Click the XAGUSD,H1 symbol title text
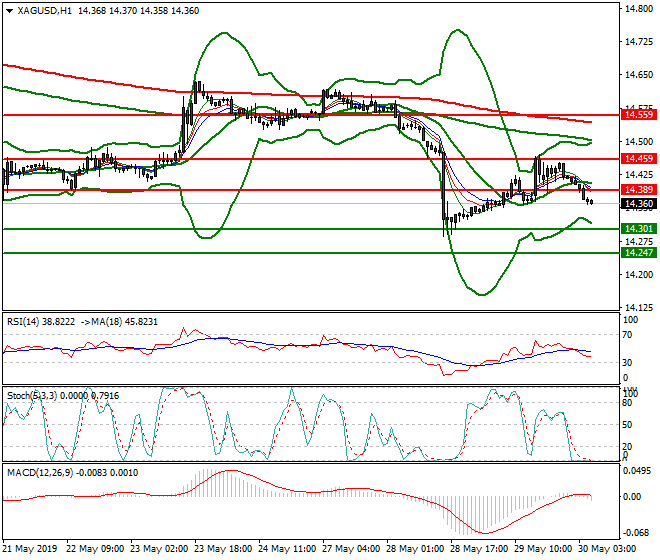 44,11
